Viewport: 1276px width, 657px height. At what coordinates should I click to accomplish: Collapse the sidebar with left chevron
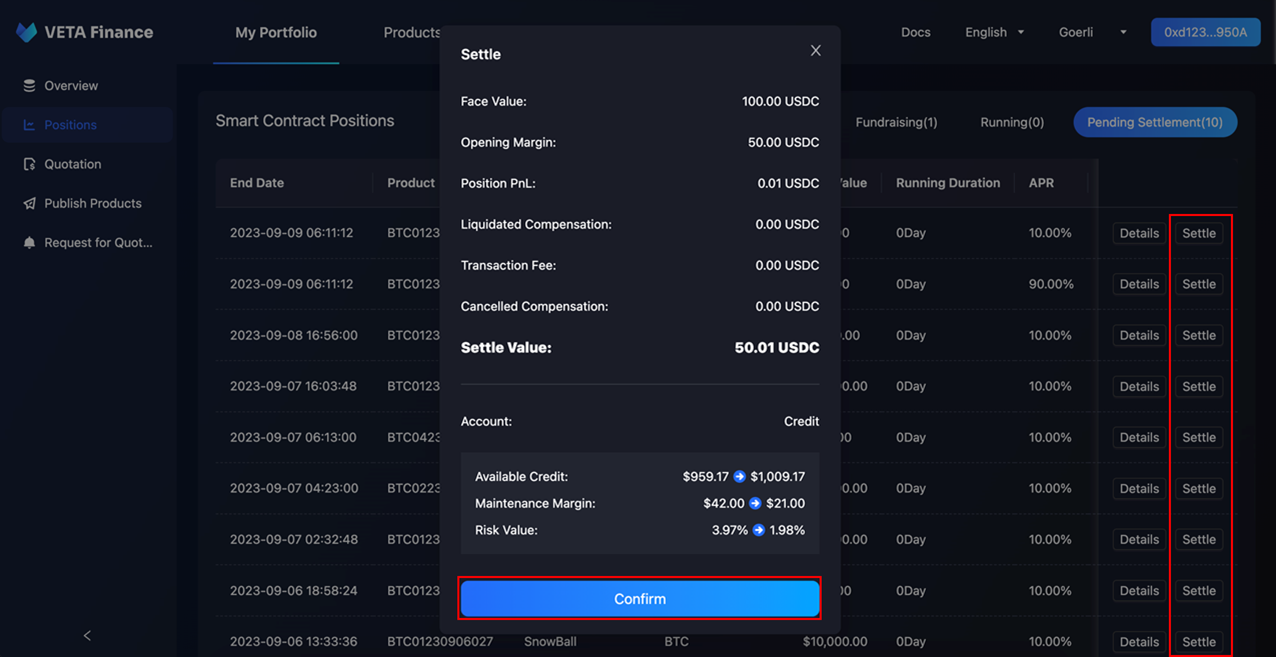[x=87, y=635]
